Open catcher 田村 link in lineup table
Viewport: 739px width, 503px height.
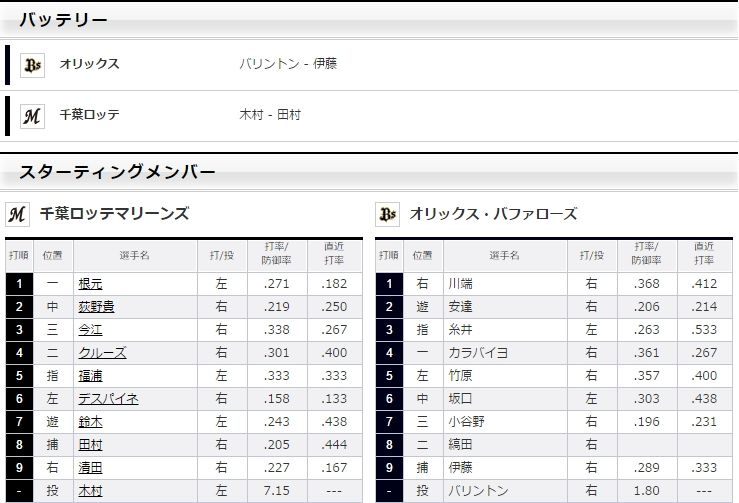90,445
